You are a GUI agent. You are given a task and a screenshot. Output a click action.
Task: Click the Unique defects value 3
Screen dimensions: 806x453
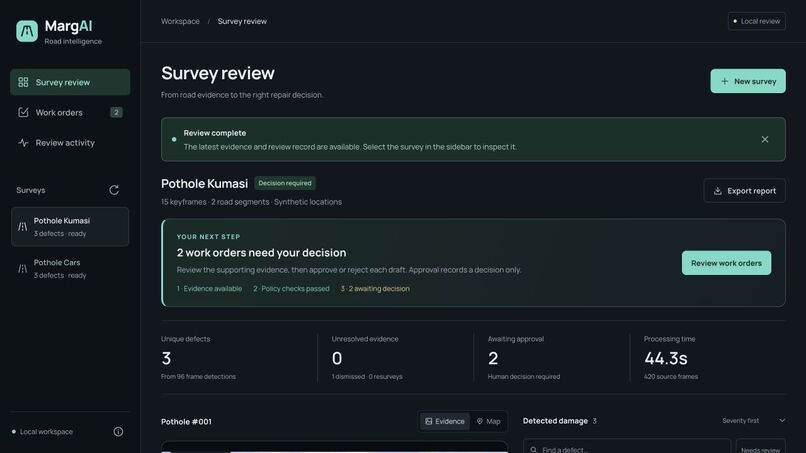(x=166, y=358)
